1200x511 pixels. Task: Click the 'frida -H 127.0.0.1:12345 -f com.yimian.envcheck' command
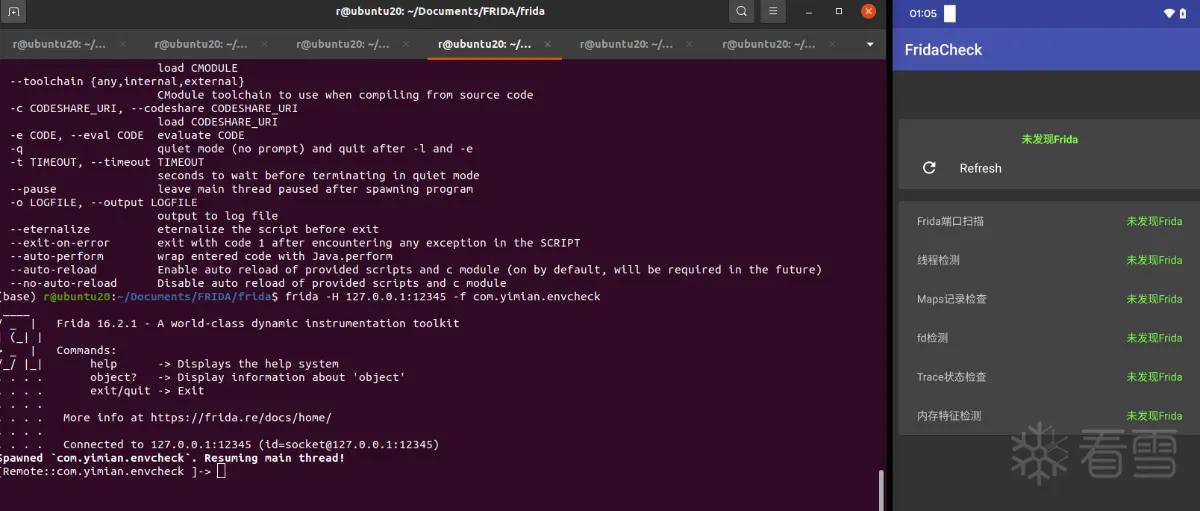click(x=443, y=297)
